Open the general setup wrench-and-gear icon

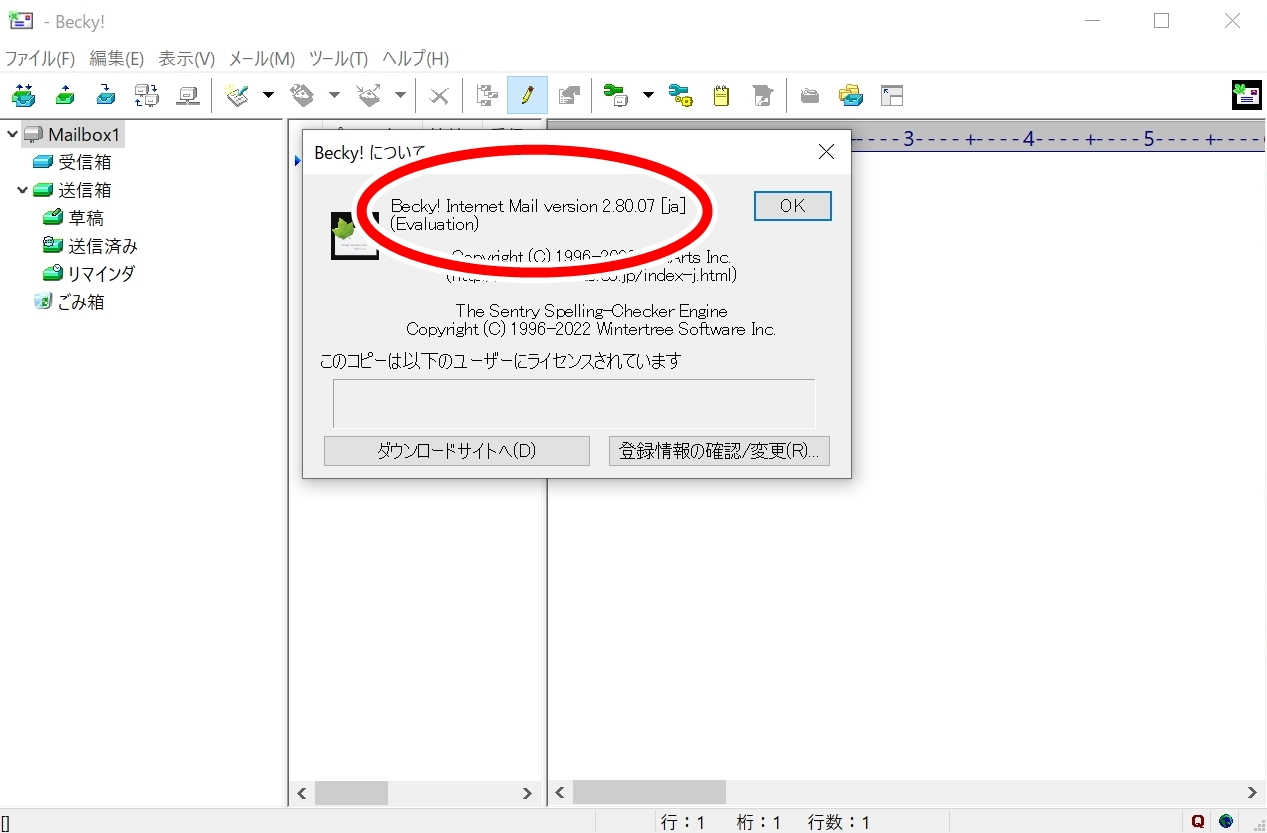point(682,95)
